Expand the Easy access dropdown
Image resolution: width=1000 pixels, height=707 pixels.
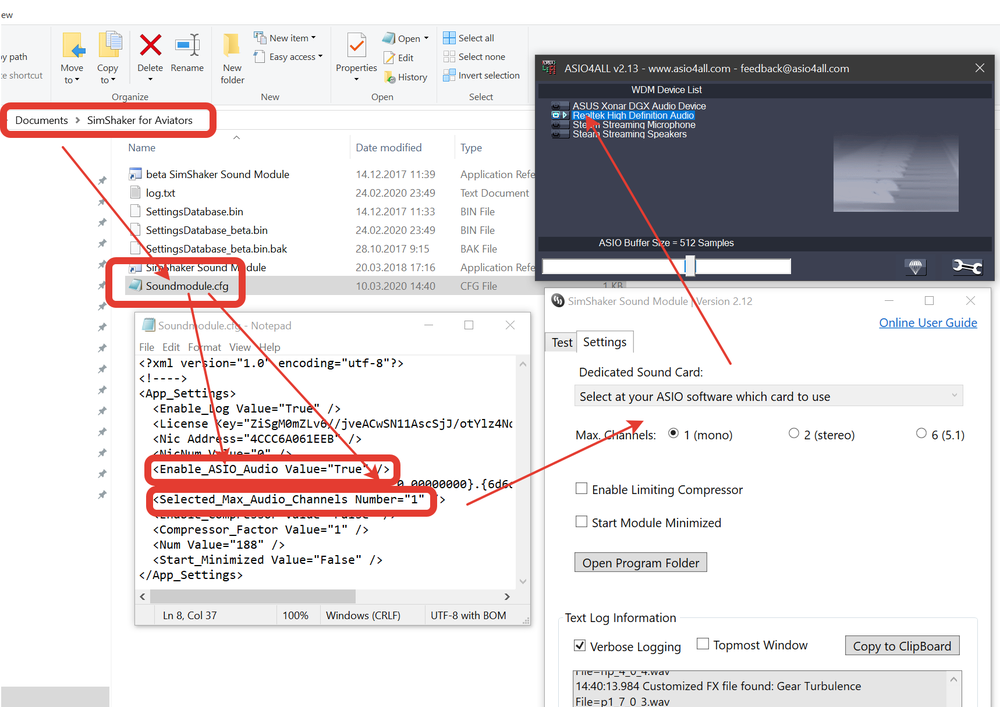tap(320, 57)
